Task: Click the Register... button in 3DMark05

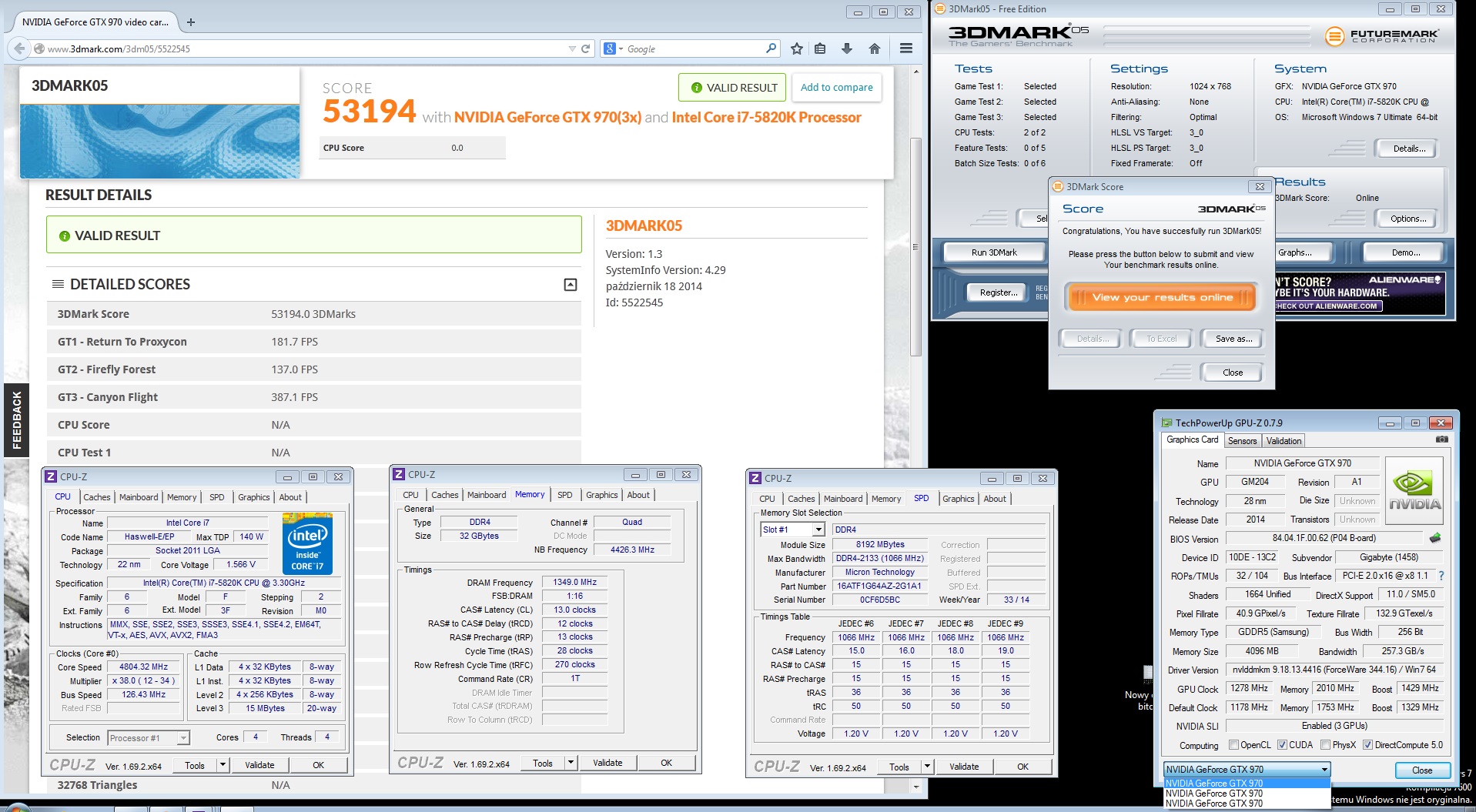Action: 999,292
